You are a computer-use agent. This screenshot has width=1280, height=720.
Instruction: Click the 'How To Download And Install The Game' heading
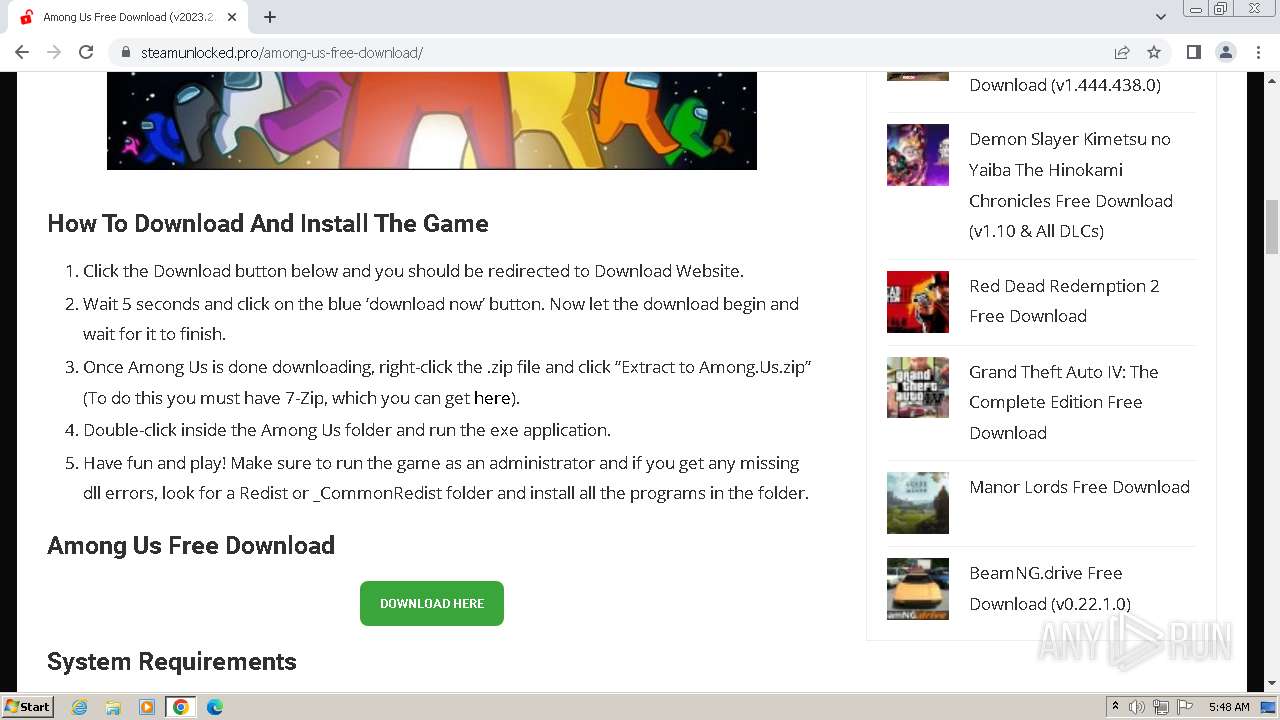[x=268, y=223]
